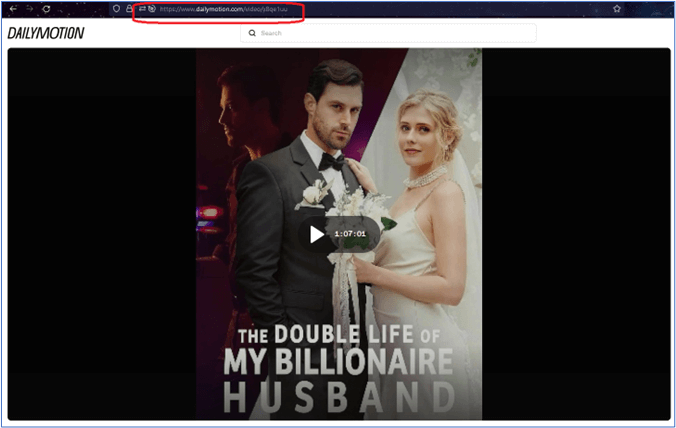The image size is (676, 428).
Task: Open the site permissions icon in address bar
Action: 142,9
